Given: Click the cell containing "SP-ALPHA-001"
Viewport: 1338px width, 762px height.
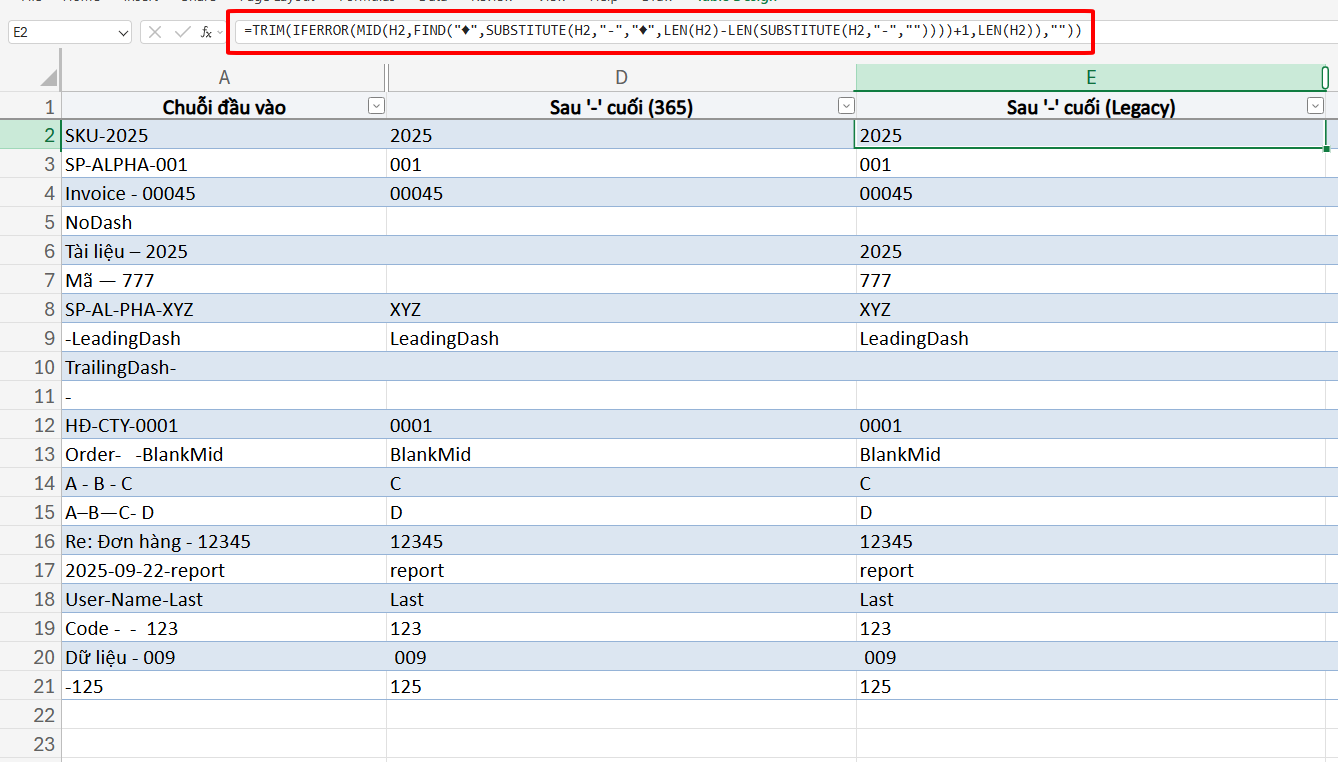Looking at the screenshot, I should 223,165.
